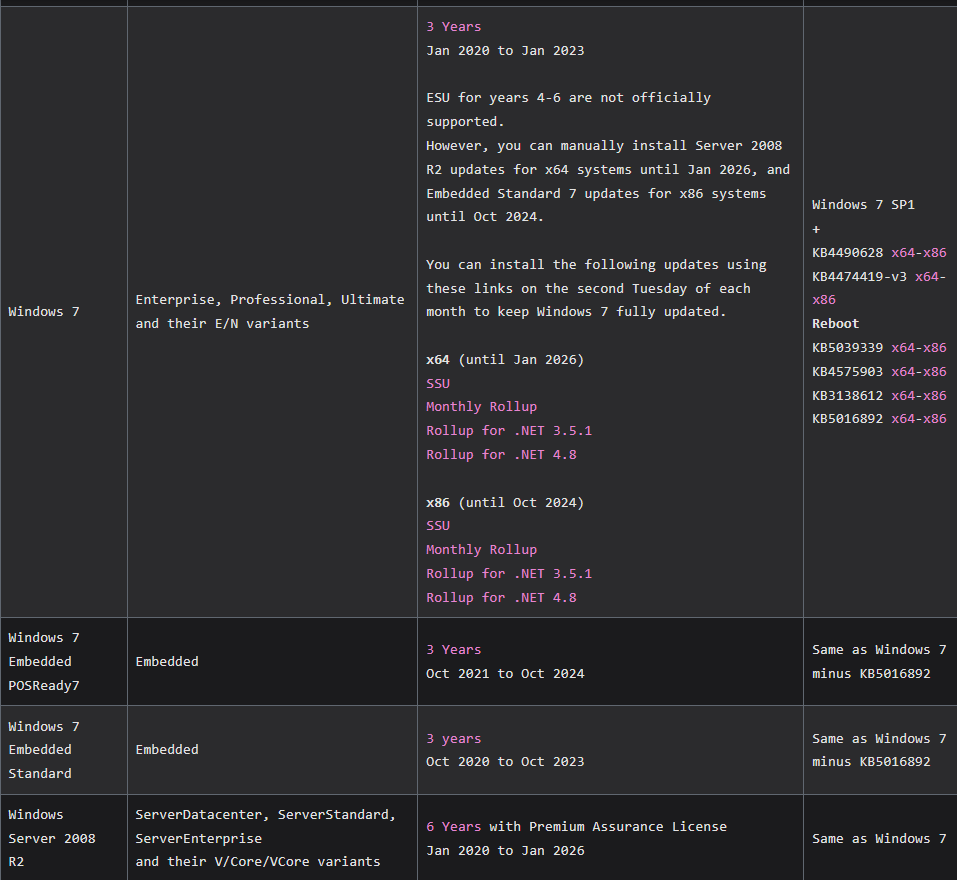Select POSReady7 row "minus KB5016892" text
Image resolution: width=957 pixels, height=880 pixels.
pos(871,674)
